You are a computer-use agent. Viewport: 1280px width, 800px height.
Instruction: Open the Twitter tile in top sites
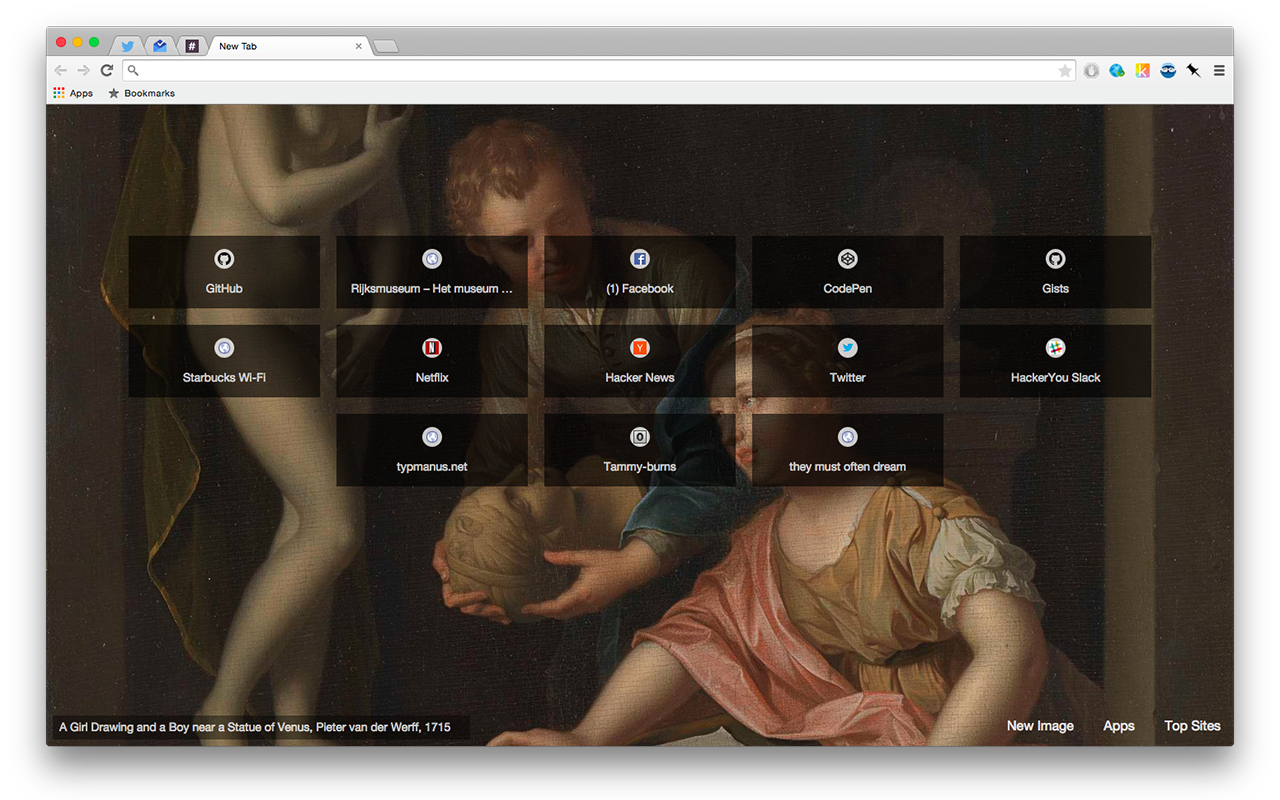pos(848,361)
